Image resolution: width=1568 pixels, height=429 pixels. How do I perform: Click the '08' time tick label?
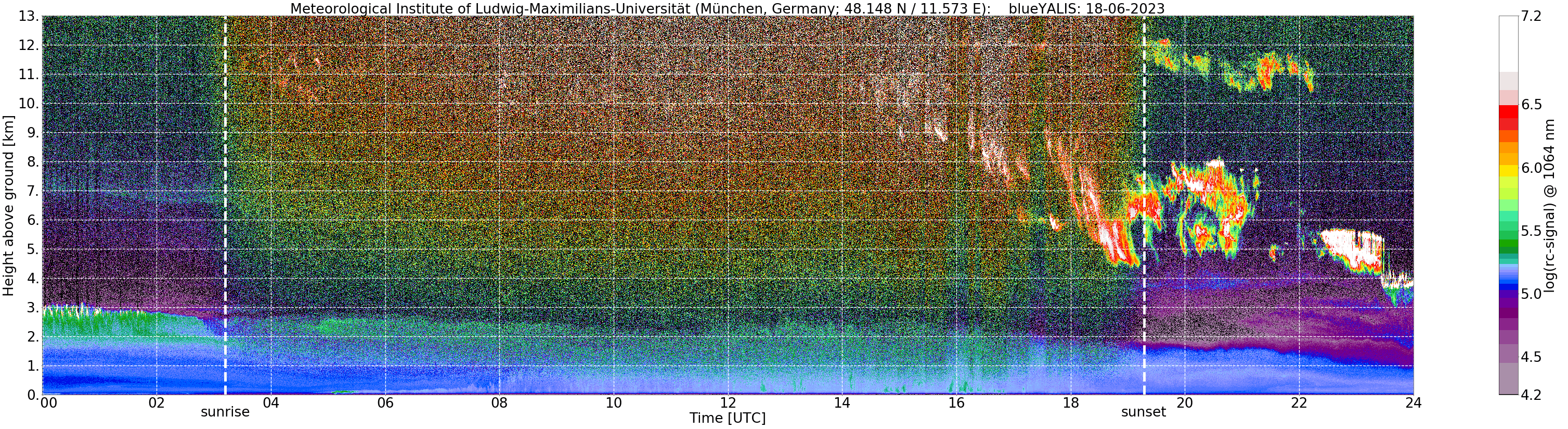coord(499,403)
